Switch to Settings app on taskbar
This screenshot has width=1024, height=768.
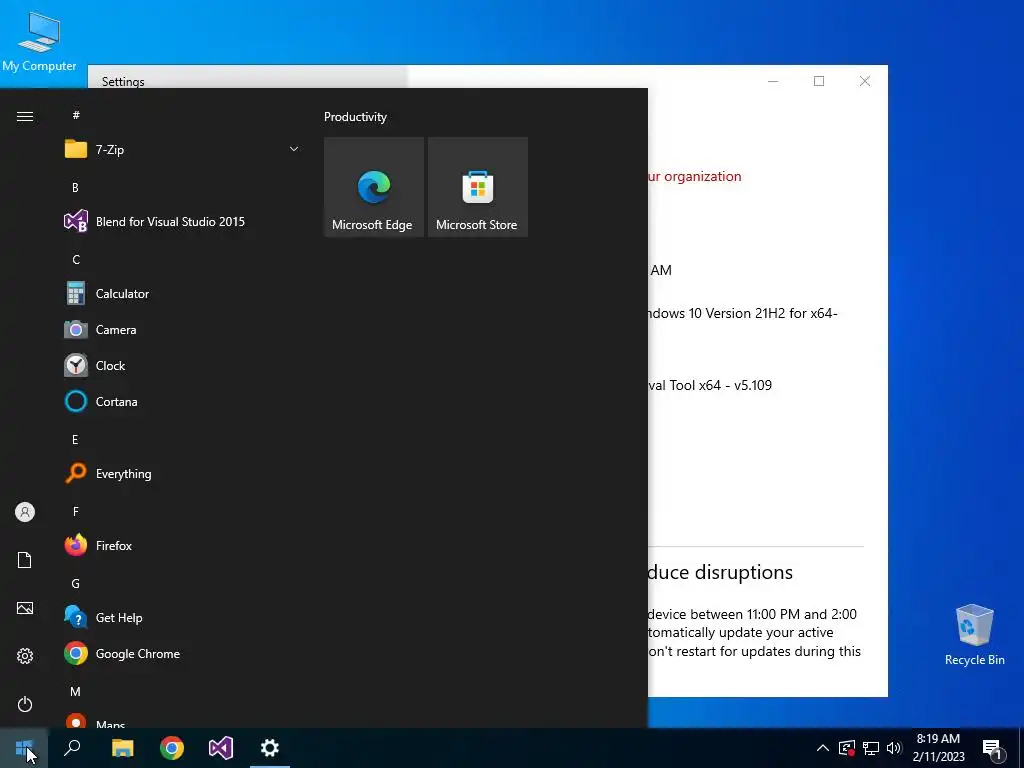pos(270,748)
